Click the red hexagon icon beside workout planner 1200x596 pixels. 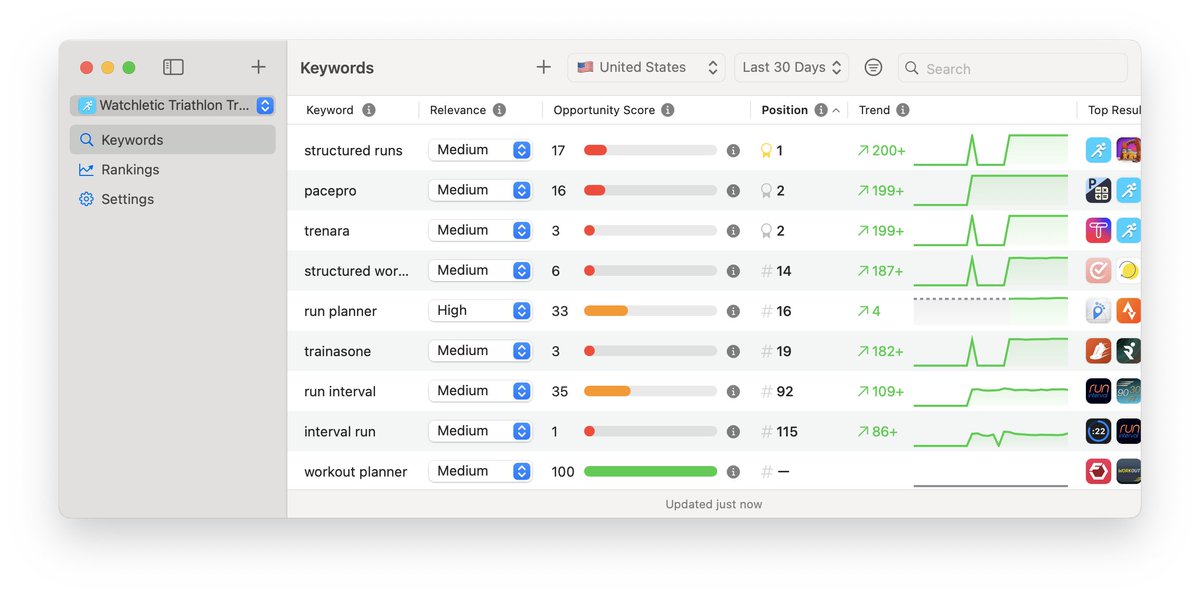click(1098, 471)
